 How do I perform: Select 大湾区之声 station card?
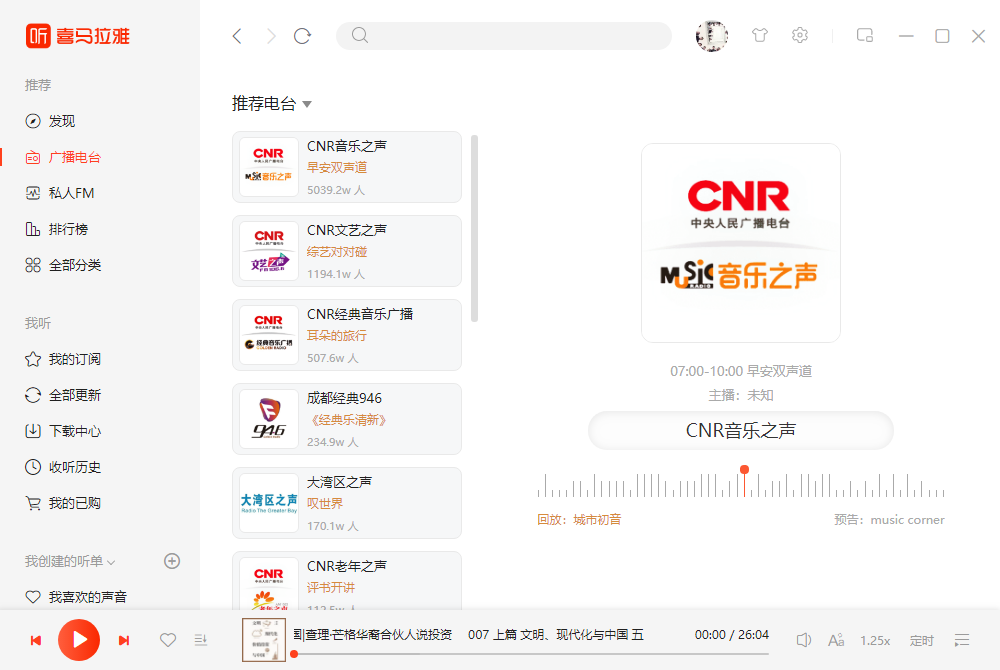(x=347, y=503)
